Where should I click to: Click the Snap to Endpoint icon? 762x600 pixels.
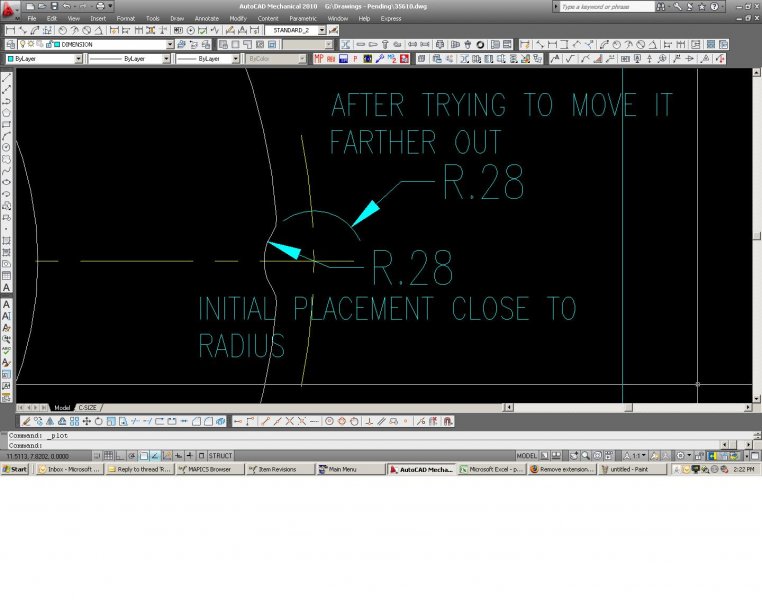click(265, 421)
